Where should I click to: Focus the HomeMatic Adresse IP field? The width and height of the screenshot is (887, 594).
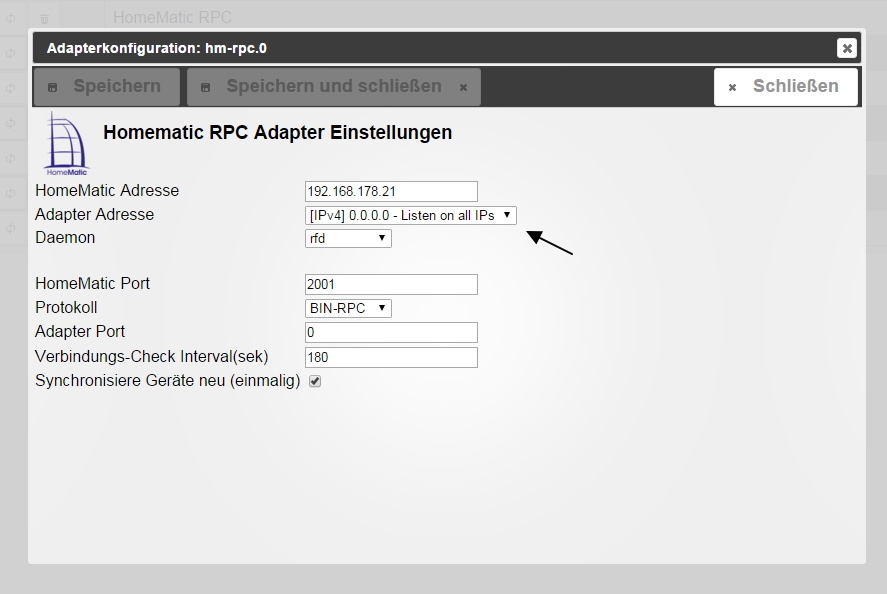pos(391,191)
